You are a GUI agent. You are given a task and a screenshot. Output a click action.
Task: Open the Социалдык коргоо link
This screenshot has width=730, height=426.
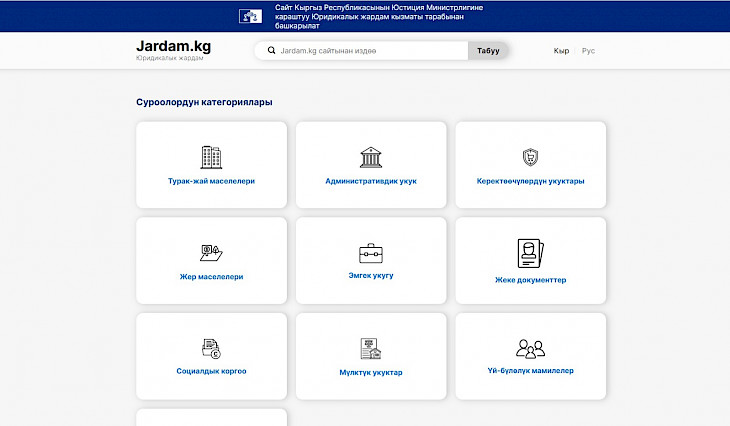coord(211,371)
